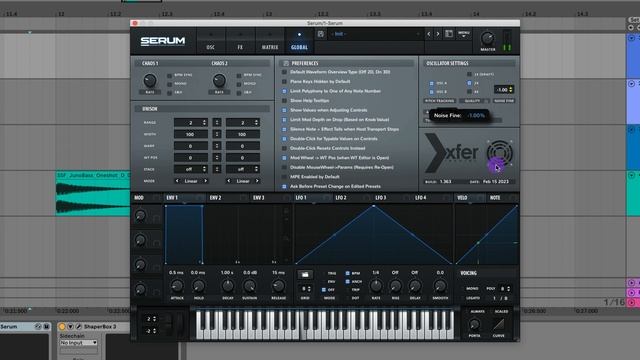The width and height of the screenshot is (640, 360).
Task: Toggle Show Values when Adjusting Controls
Action: [284, 110]
